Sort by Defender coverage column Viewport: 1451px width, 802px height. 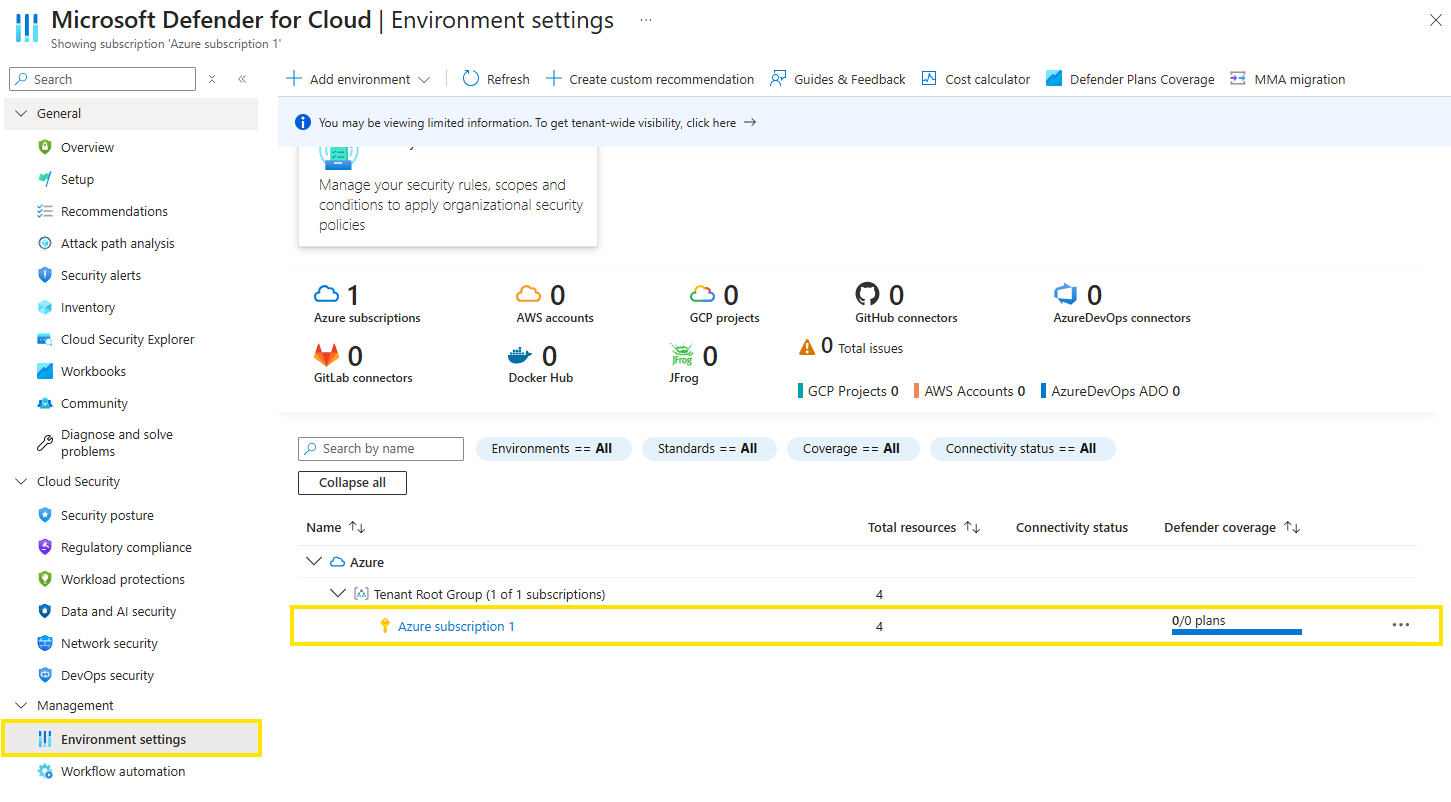tap(1232, 527)
